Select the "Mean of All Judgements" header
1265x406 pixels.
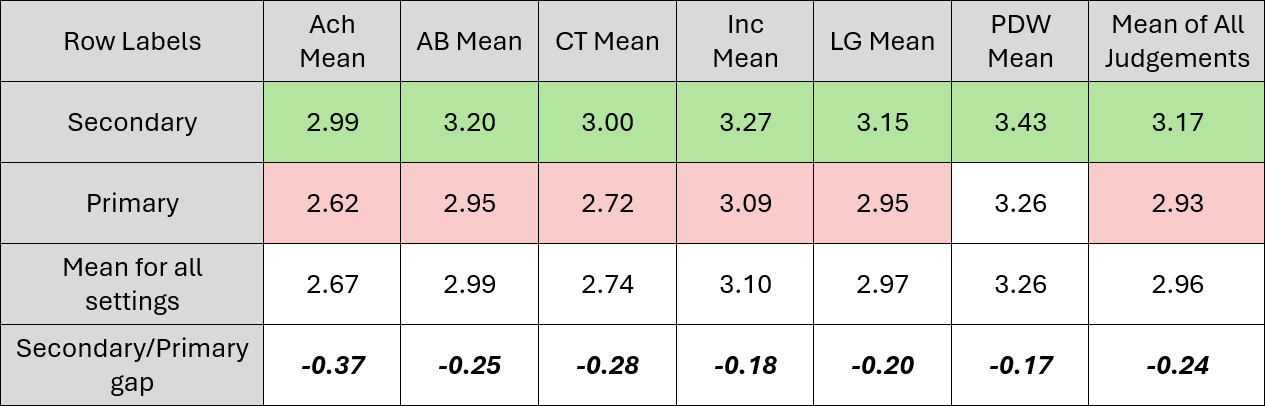point(1175,41)
